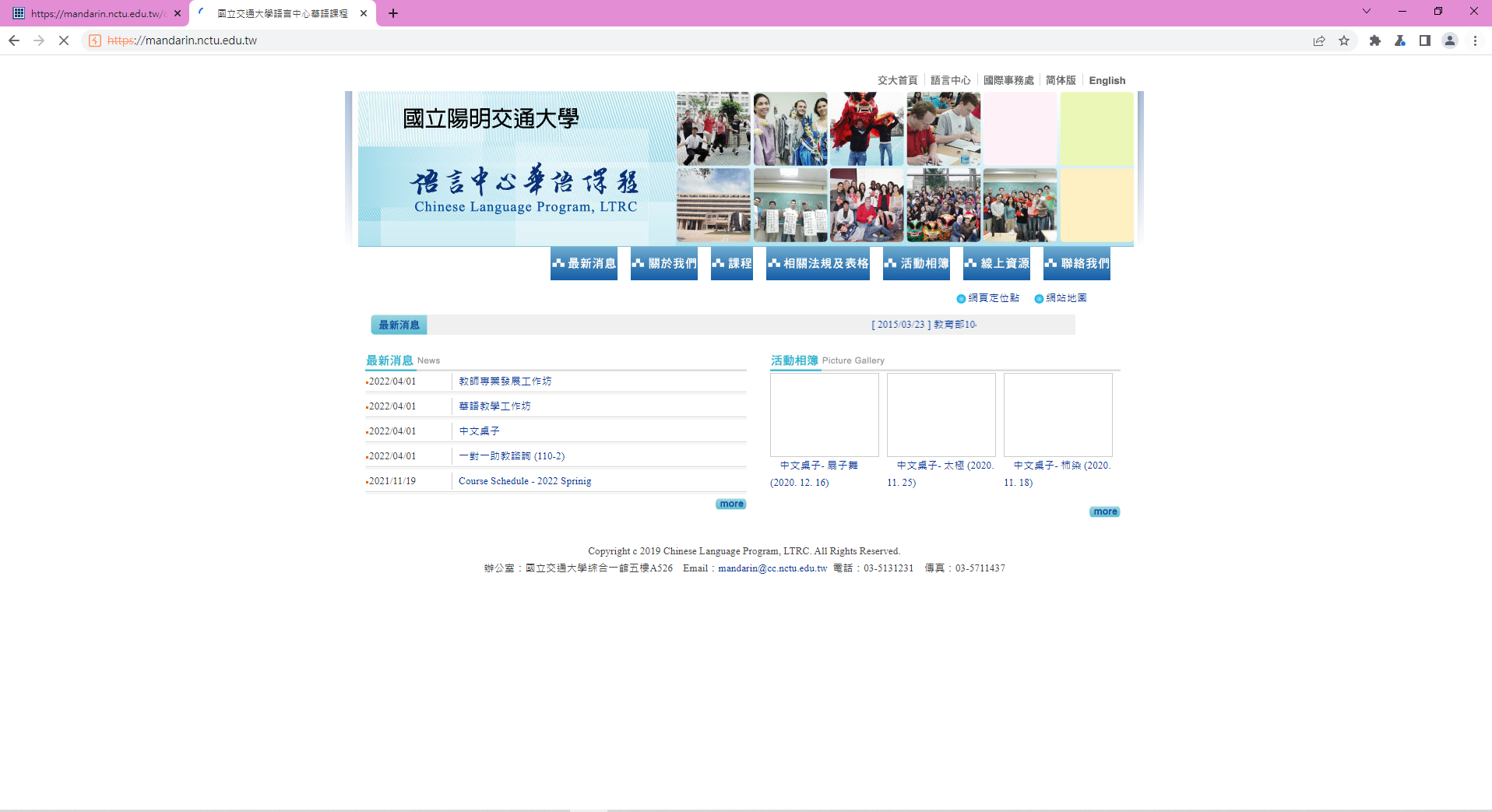
Task: Open the 語言中心 link
Action: [951, 80]
